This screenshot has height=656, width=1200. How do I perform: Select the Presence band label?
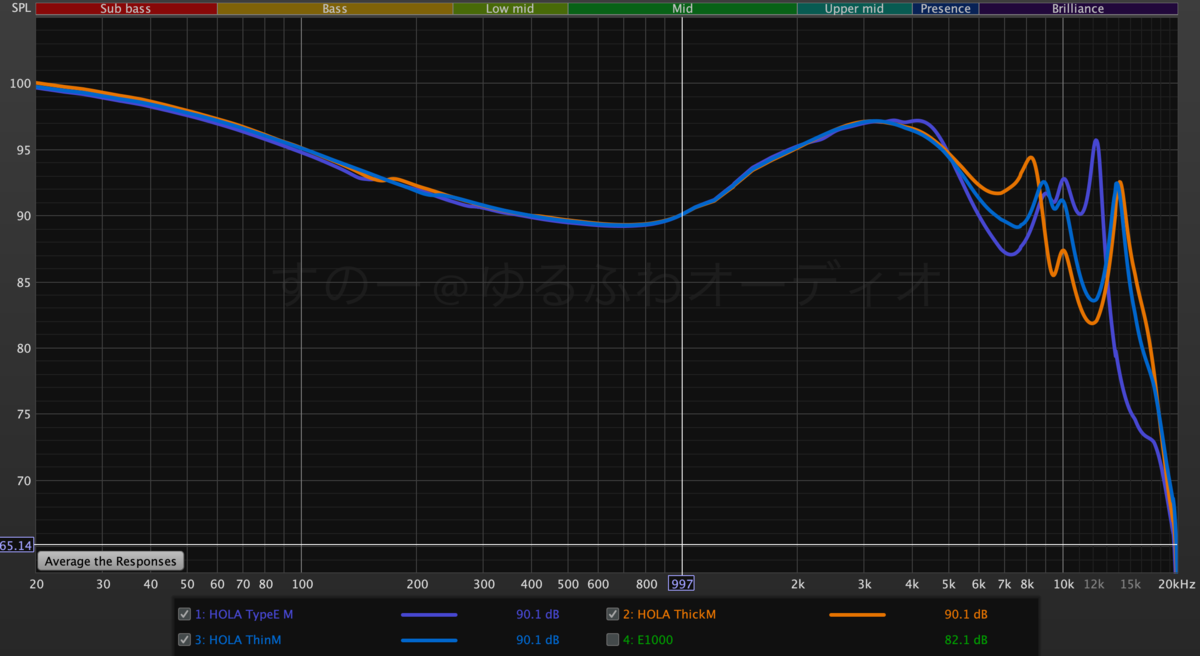click(x=945, y=8)
